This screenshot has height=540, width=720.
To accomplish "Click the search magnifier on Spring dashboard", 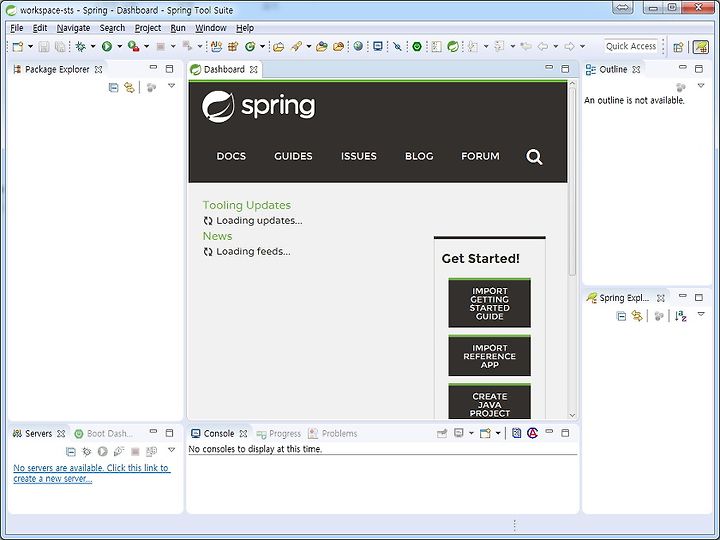I will click(x=534, y=157).
